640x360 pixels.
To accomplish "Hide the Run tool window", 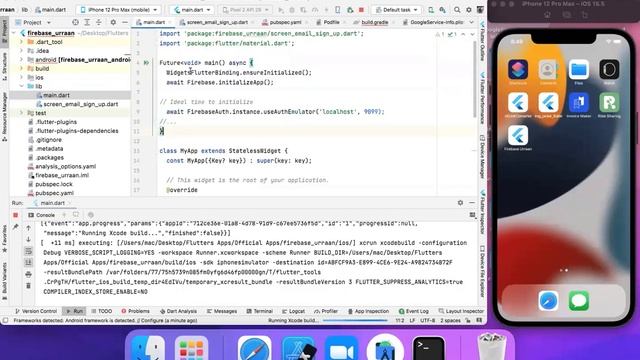I will 472,202.
